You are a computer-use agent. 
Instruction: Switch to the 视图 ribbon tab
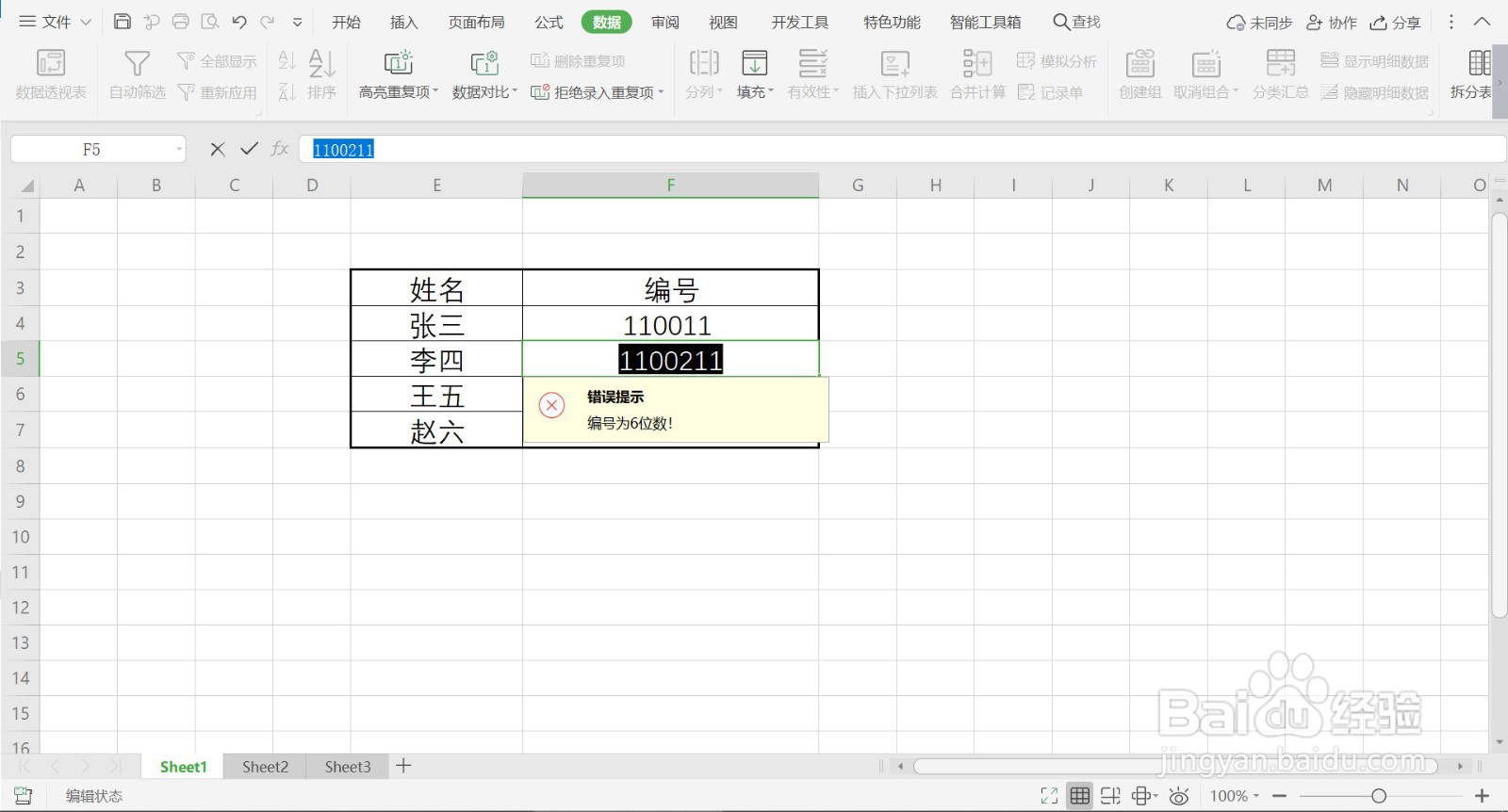click(724, 22)
